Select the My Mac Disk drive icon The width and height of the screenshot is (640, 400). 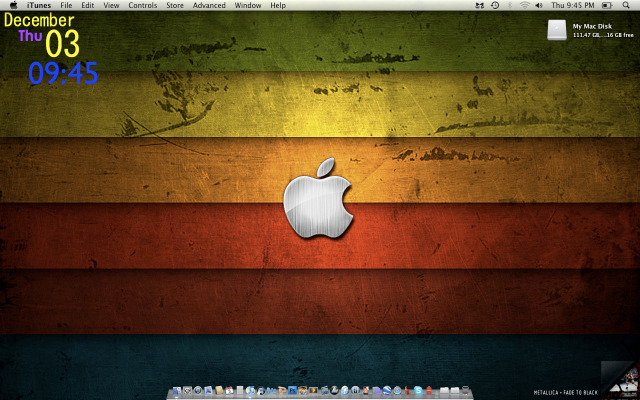click(x=557, y=30)
